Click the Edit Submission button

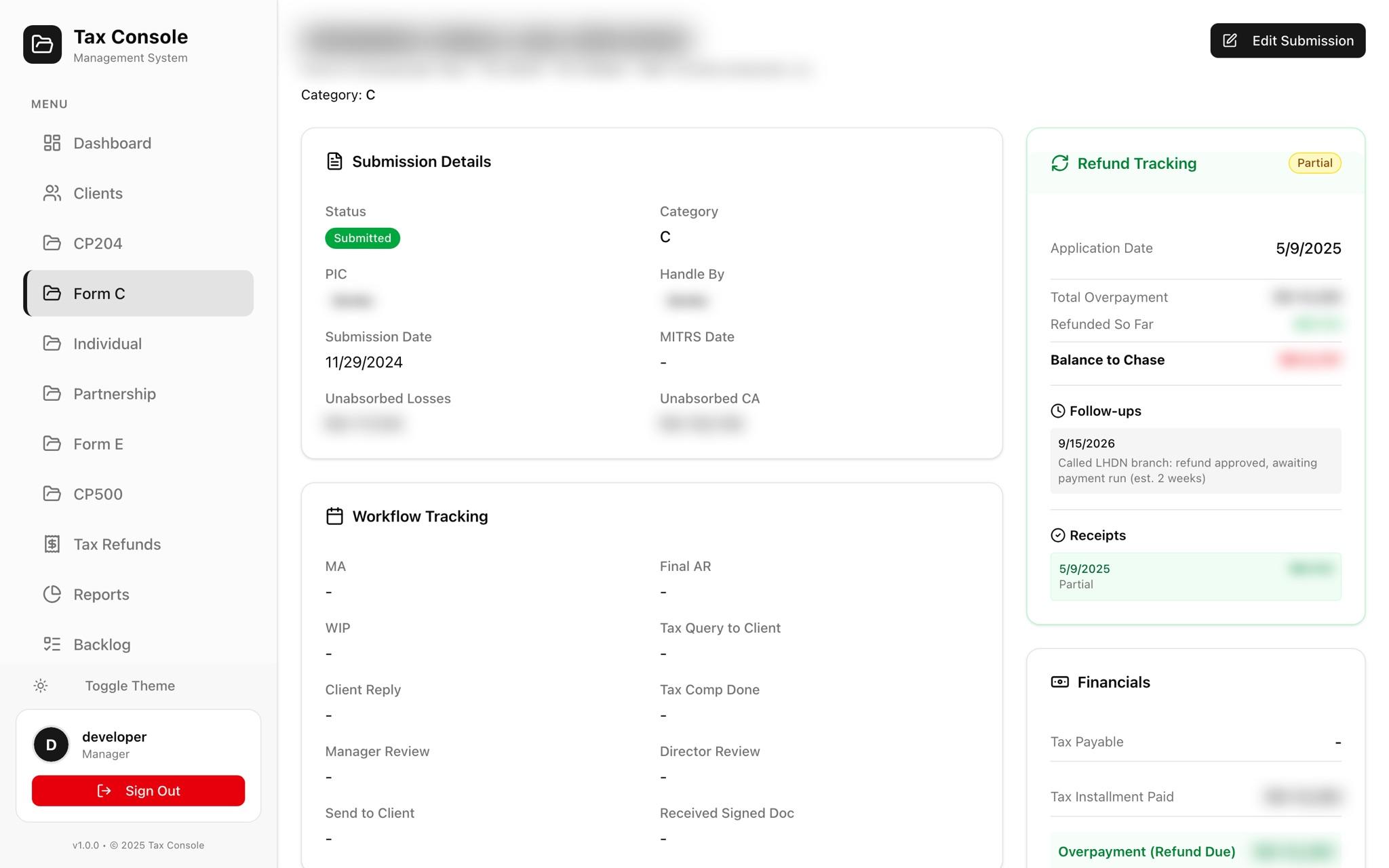point(1287,41)
